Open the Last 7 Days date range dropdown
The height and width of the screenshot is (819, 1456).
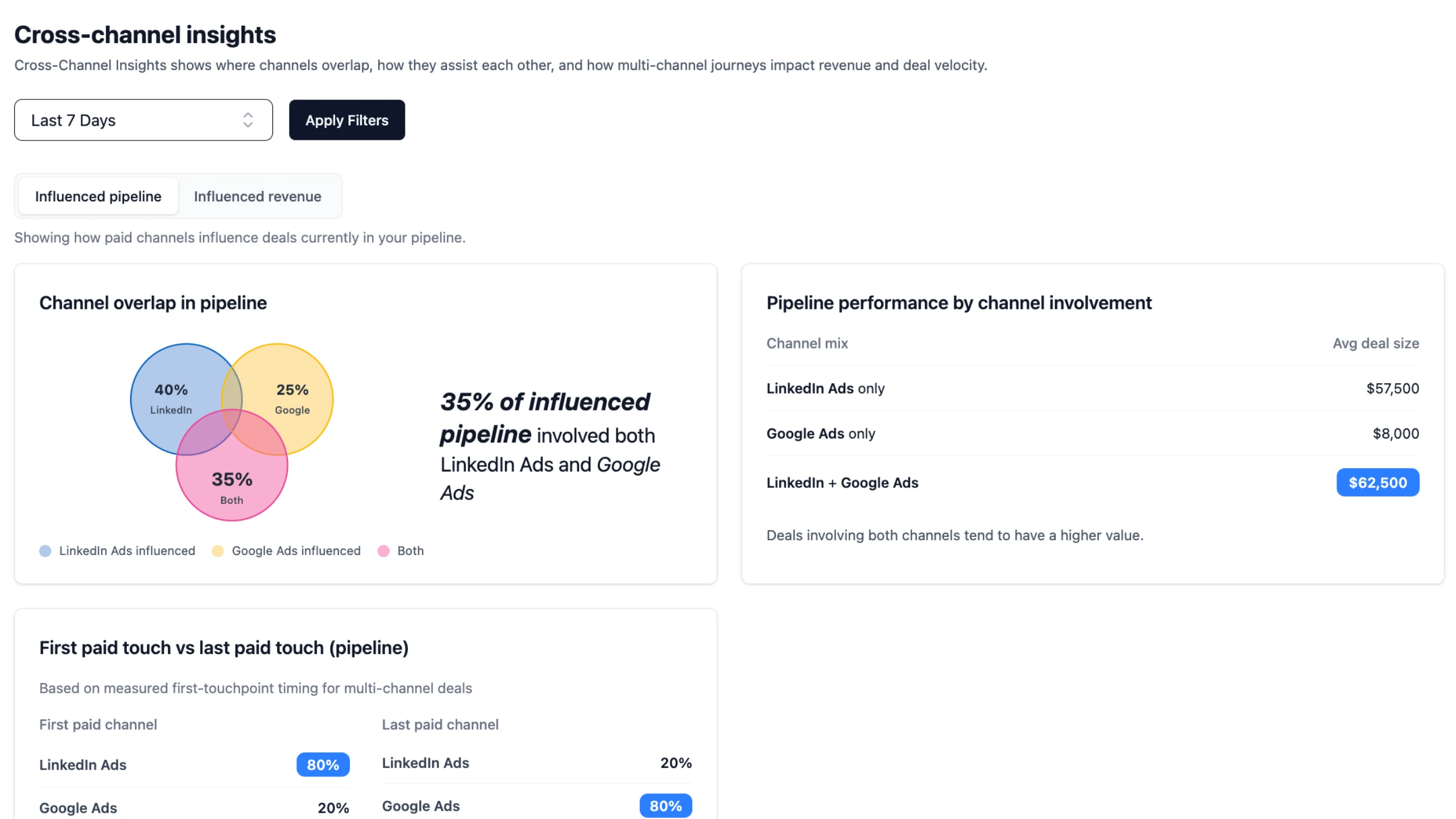click(143, 119)
